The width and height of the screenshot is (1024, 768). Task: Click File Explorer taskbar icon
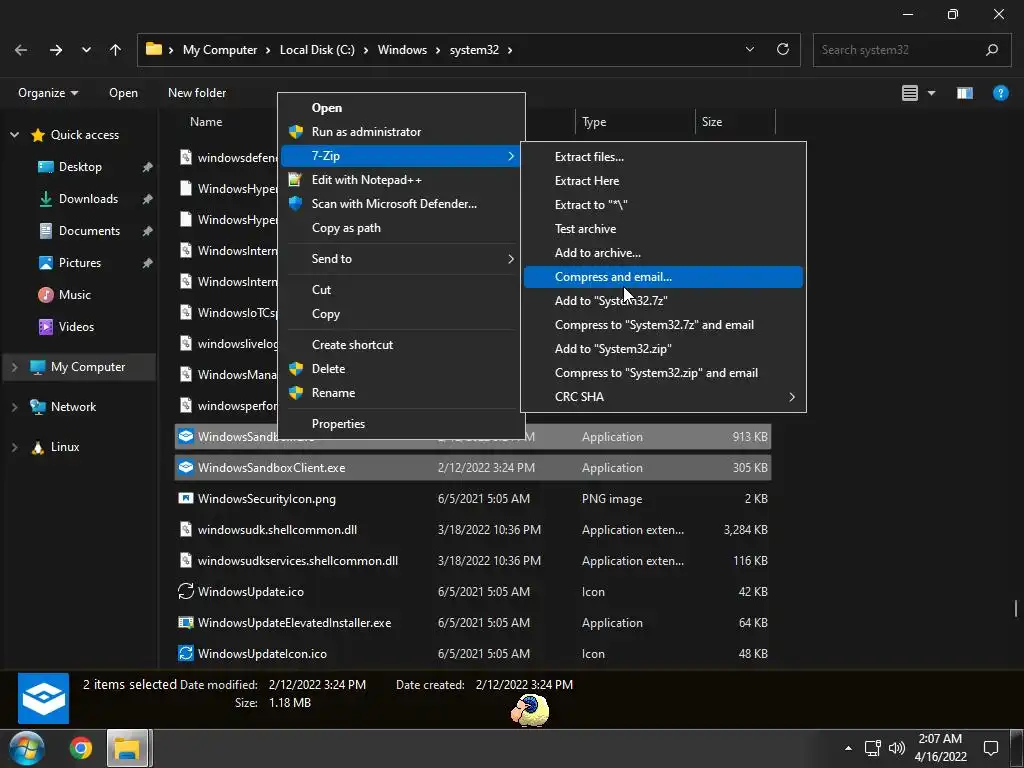tap(128, 748)
